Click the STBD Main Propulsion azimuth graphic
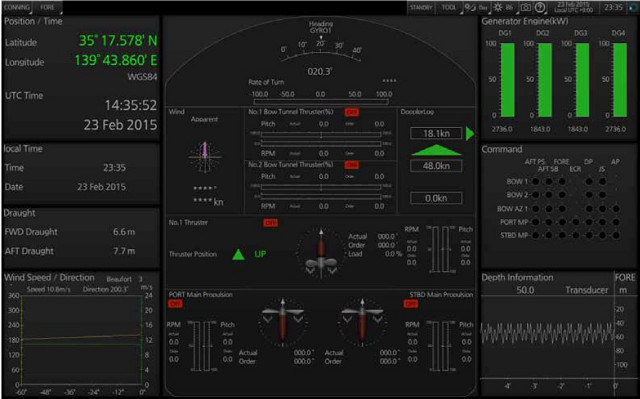The height and width of the screenshot is (399, 640). 362,322
